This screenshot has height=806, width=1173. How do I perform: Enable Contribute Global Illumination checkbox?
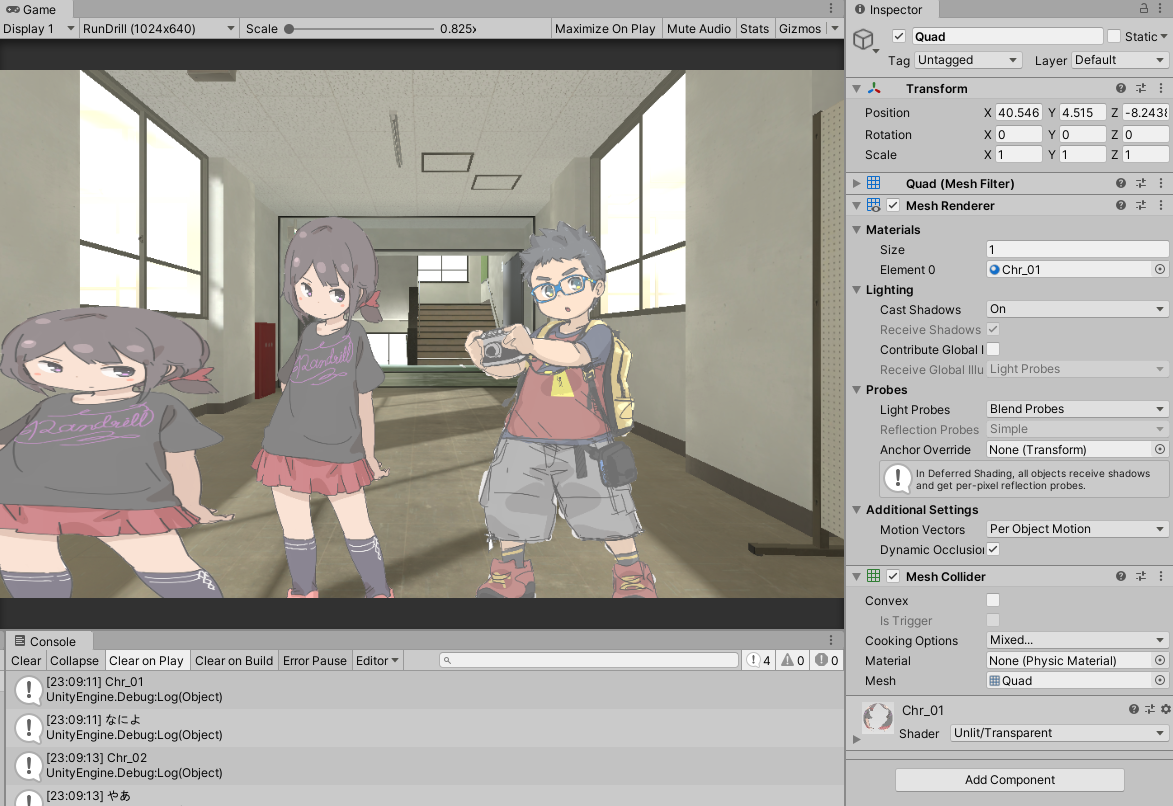993,349
